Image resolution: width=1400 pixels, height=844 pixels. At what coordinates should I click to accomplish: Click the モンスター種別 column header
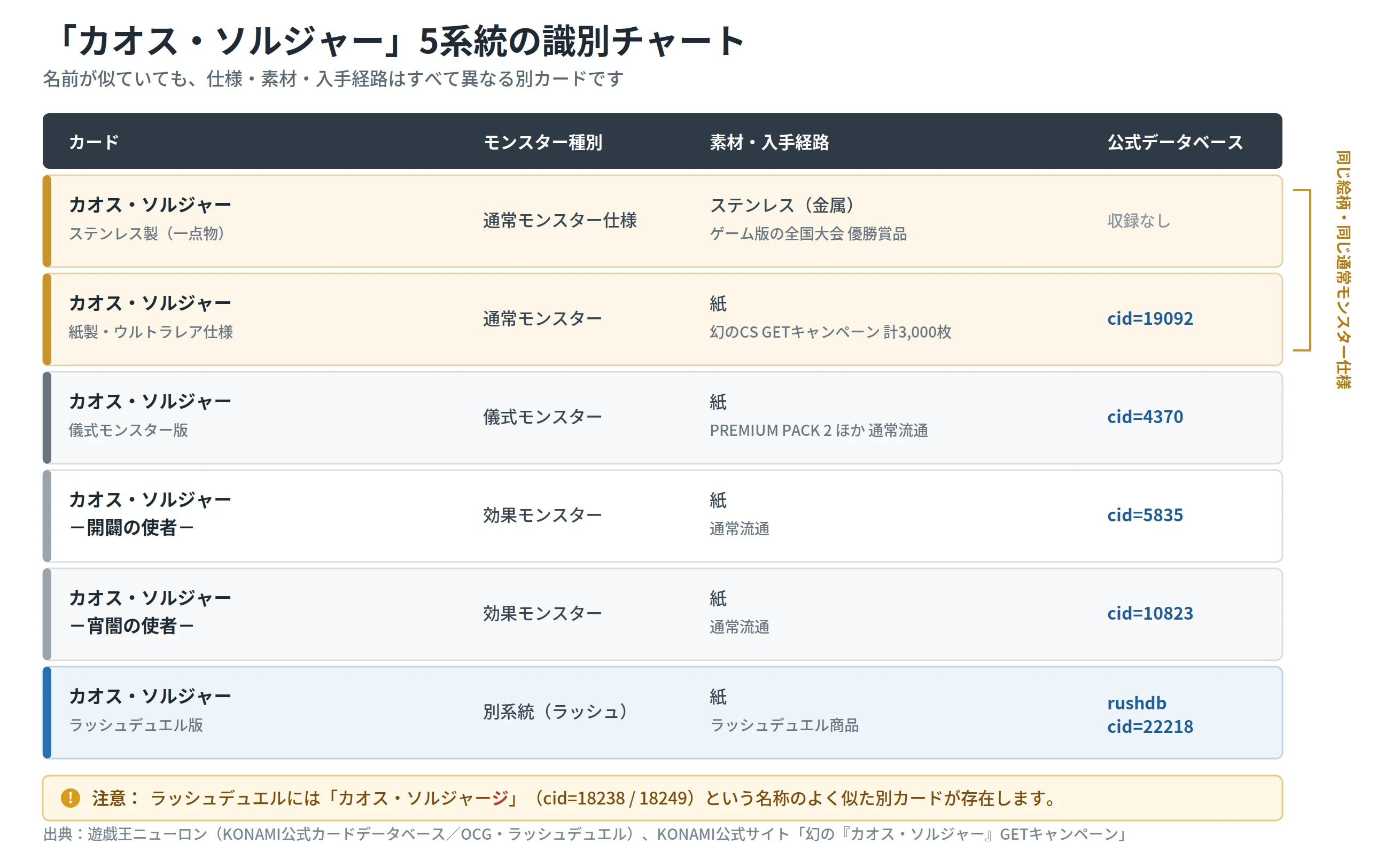click(x=542, y=142)
